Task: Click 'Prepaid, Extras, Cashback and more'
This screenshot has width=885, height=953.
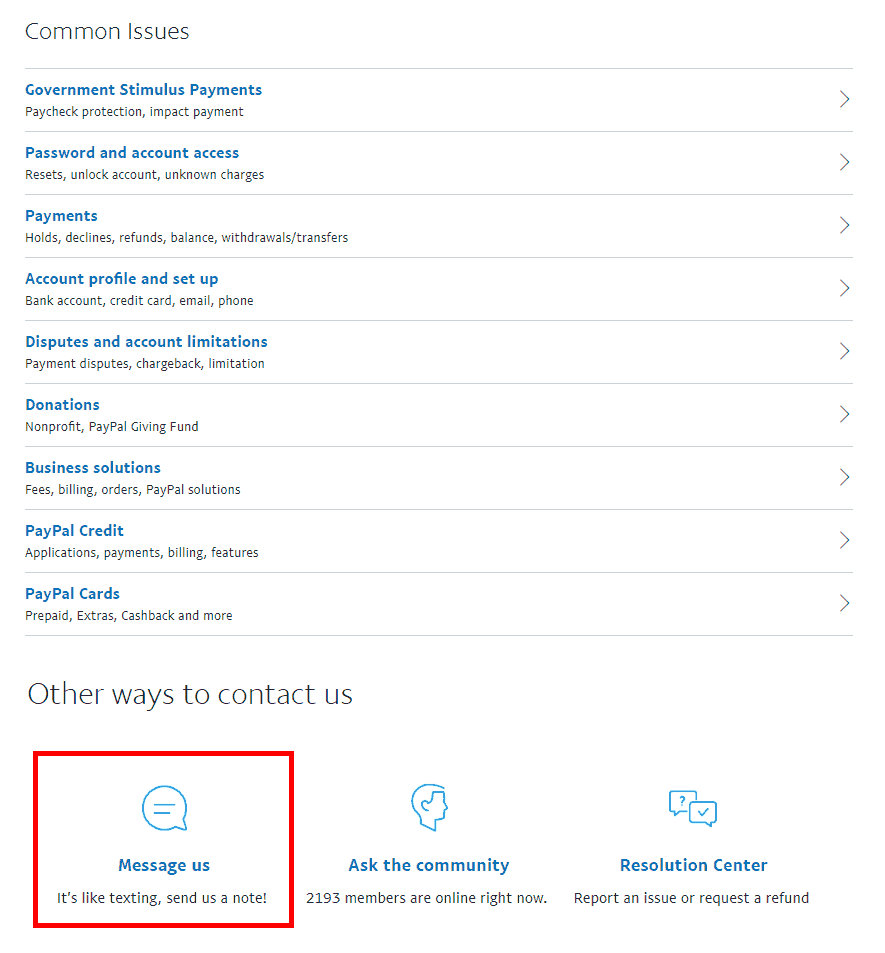Action: 129,616
